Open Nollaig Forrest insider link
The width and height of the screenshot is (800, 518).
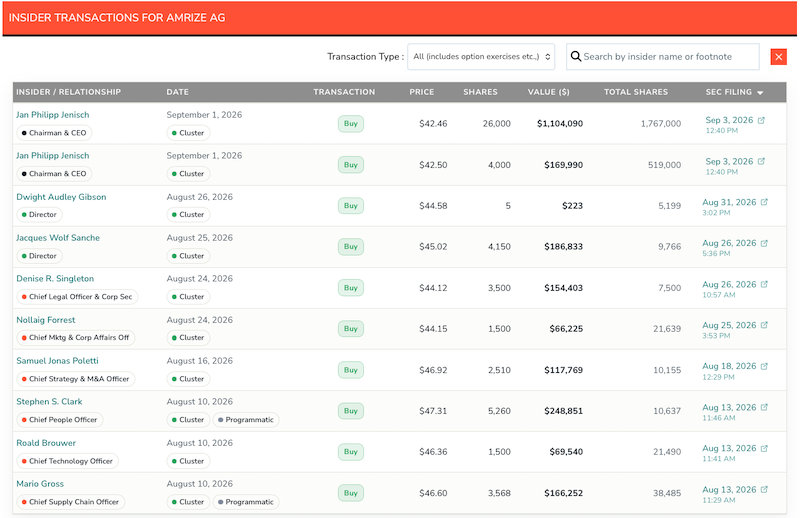click(x=45, y=320)
